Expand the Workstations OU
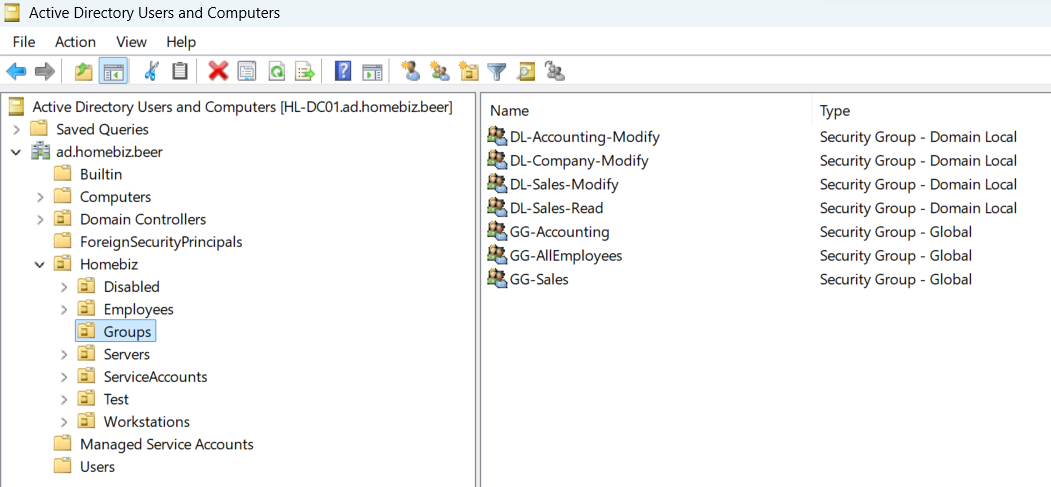This screenshot has width=1051, height=487. point(64,422)
